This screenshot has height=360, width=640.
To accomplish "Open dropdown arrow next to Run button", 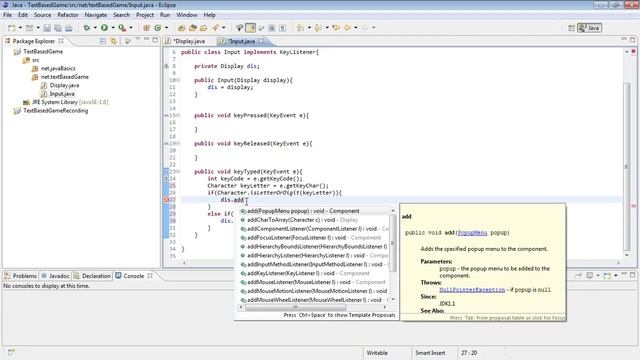I will 113,28.
